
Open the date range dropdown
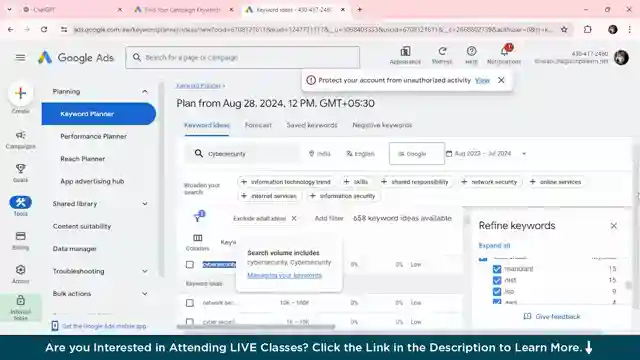[486, 154]
